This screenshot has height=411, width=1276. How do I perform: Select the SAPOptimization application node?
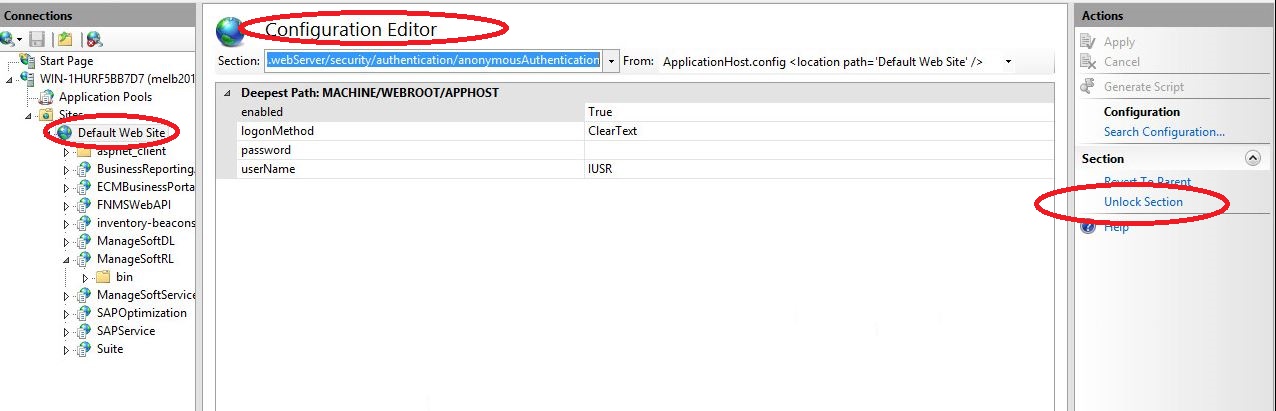141,313
